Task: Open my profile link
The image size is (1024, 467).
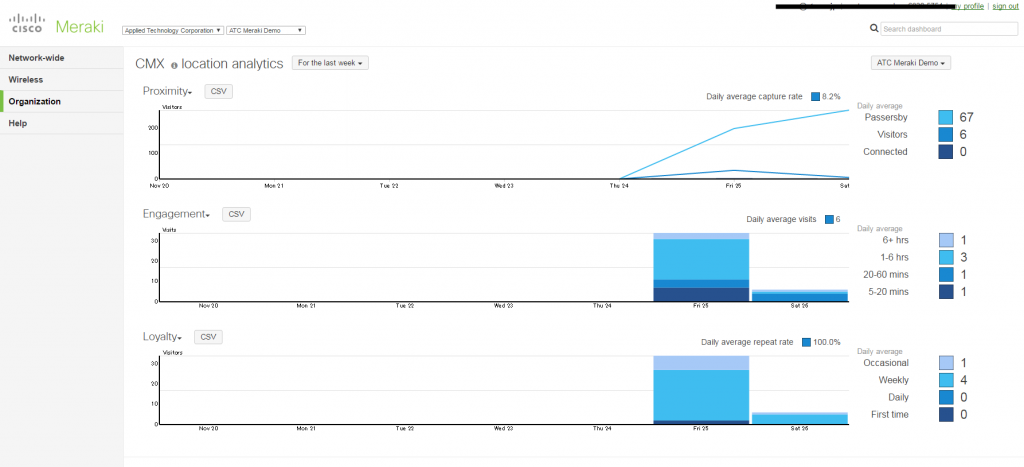Action: pos(968,6)
